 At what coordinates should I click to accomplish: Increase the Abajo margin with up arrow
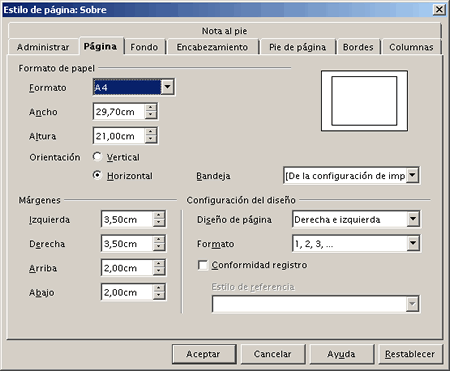[x=159, y=288]
